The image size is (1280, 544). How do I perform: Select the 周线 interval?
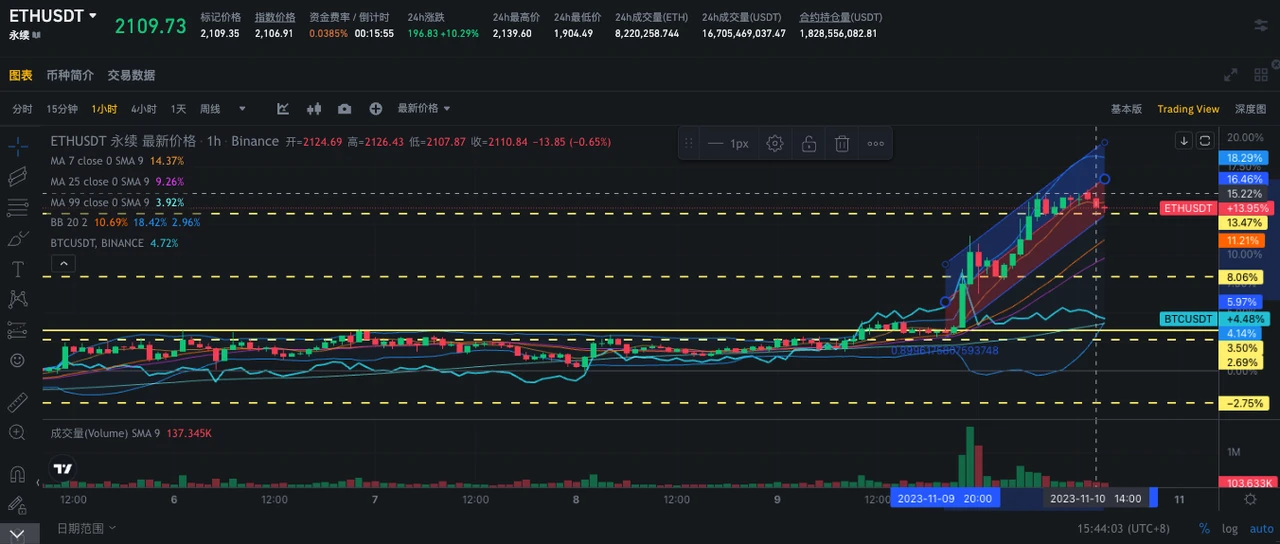click(210, 109)
